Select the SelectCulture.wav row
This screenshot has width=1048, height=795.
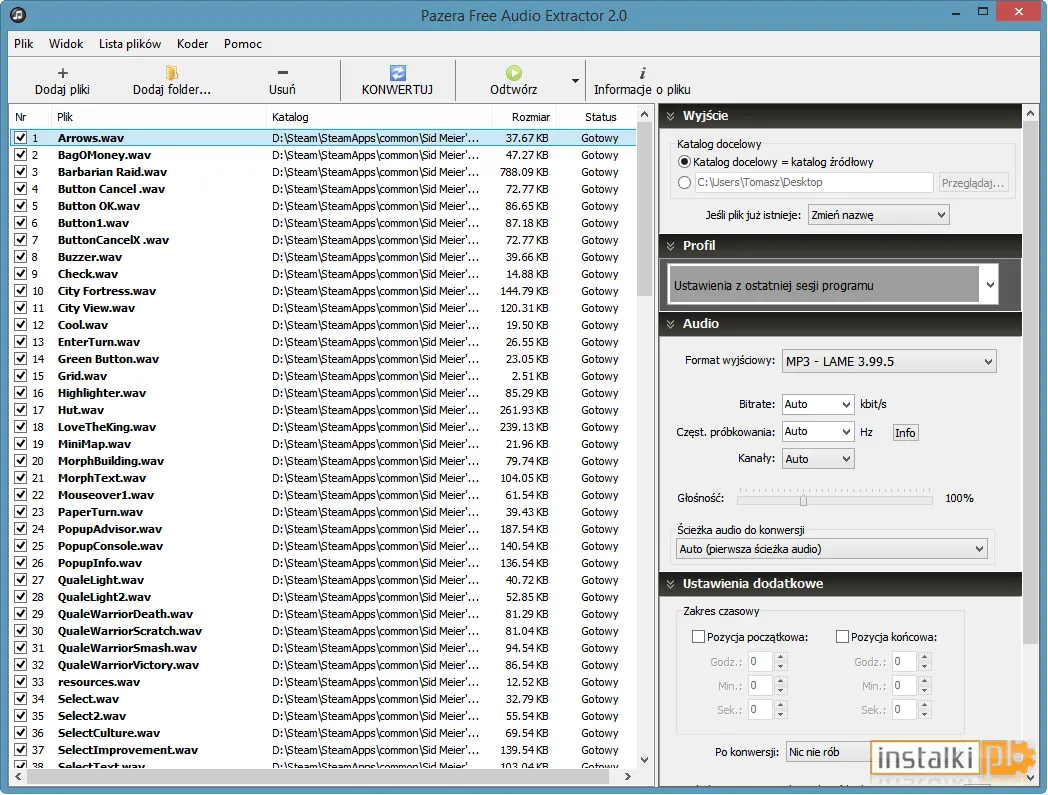pos(323,733)
